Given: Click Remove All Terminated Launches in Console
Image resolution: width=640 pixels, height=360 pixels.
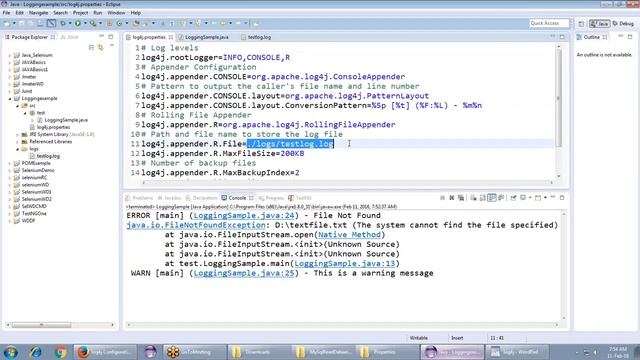Looking at the screenshot, I should (x=461, y=198).
